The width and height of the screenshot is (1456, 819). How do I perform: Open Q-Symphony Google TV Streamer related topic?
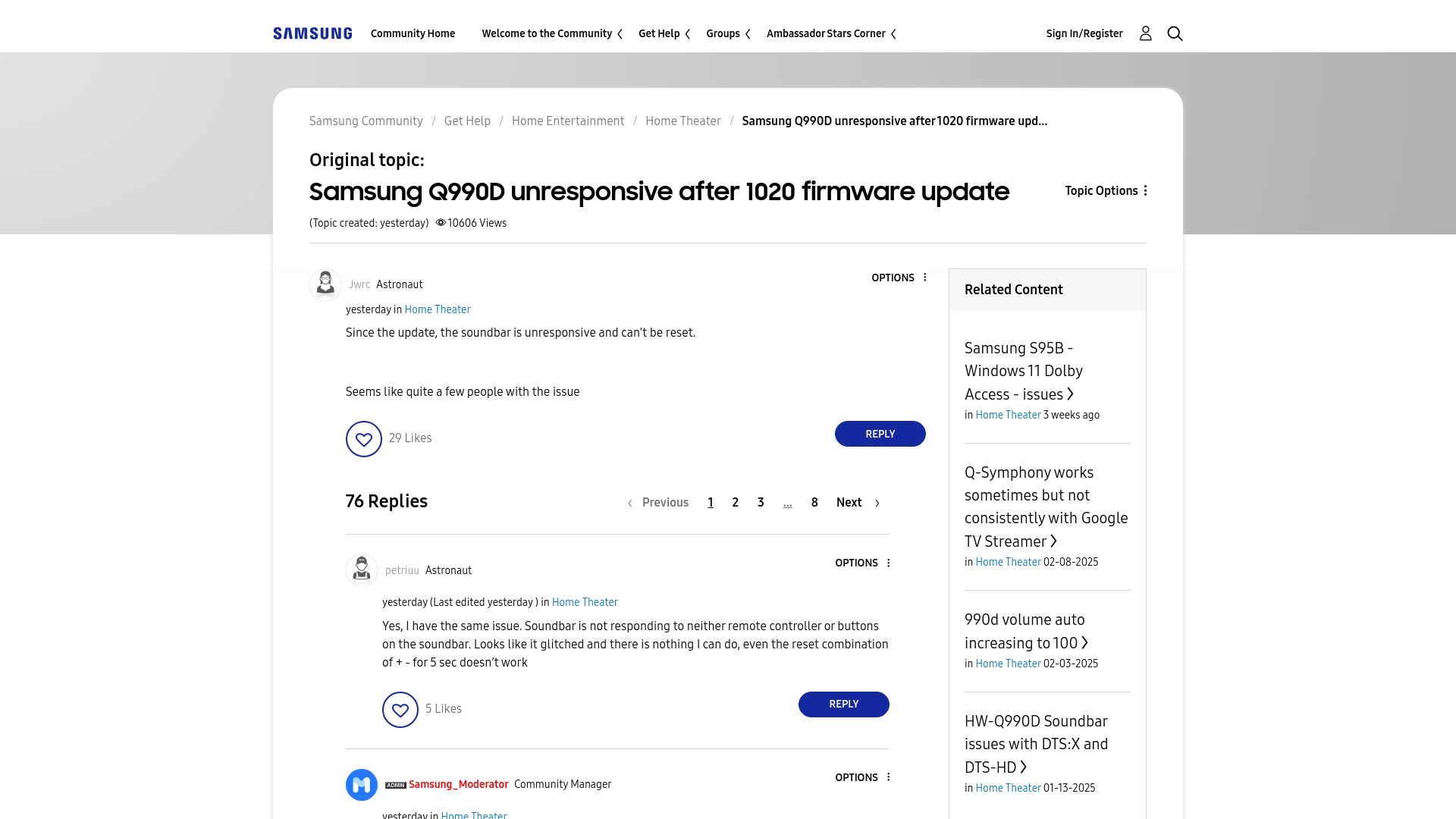point(1046,507)
